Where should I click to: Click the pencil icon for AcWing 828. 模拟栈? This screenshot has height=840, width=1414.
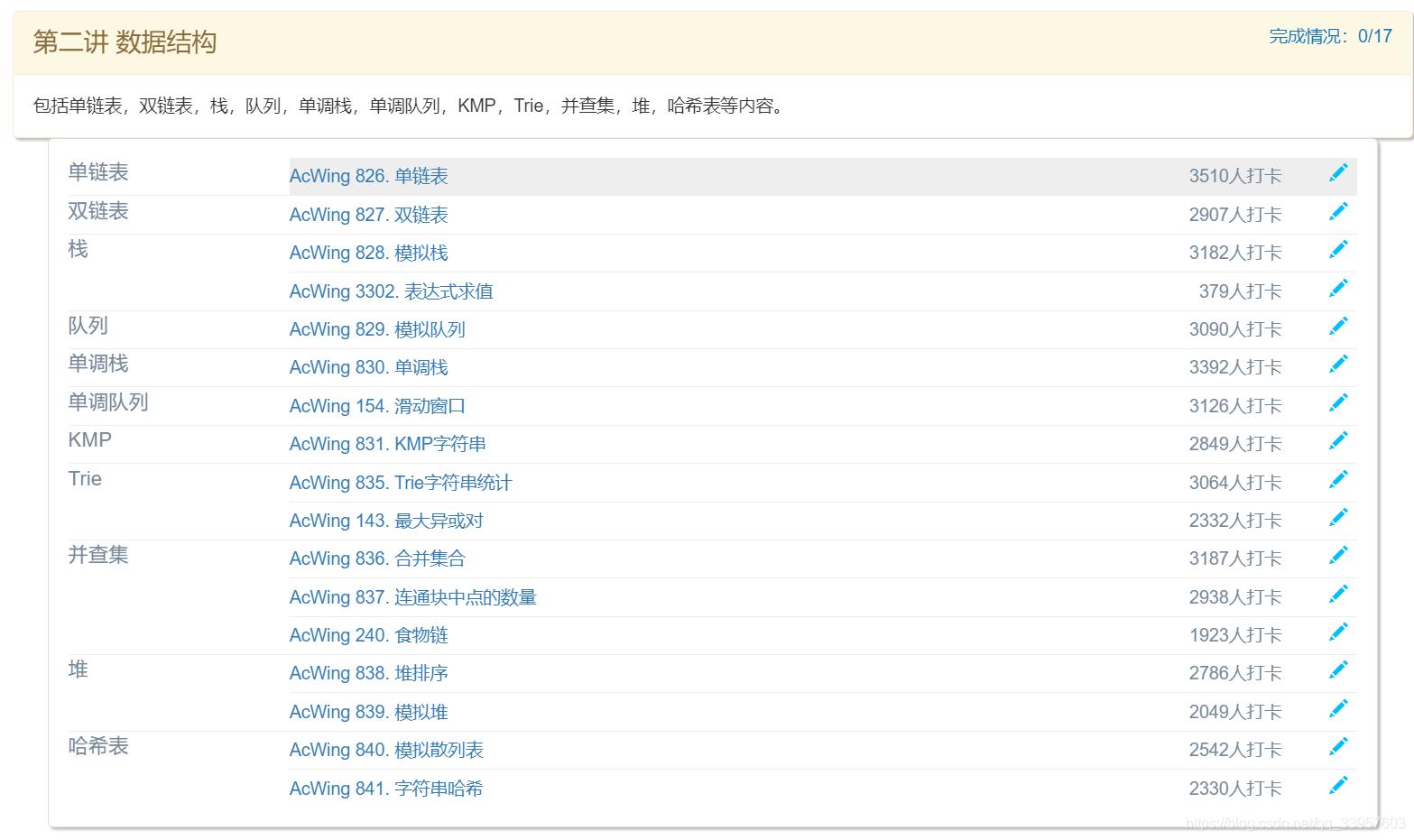pyautogui.click(x=1338, y=250)
